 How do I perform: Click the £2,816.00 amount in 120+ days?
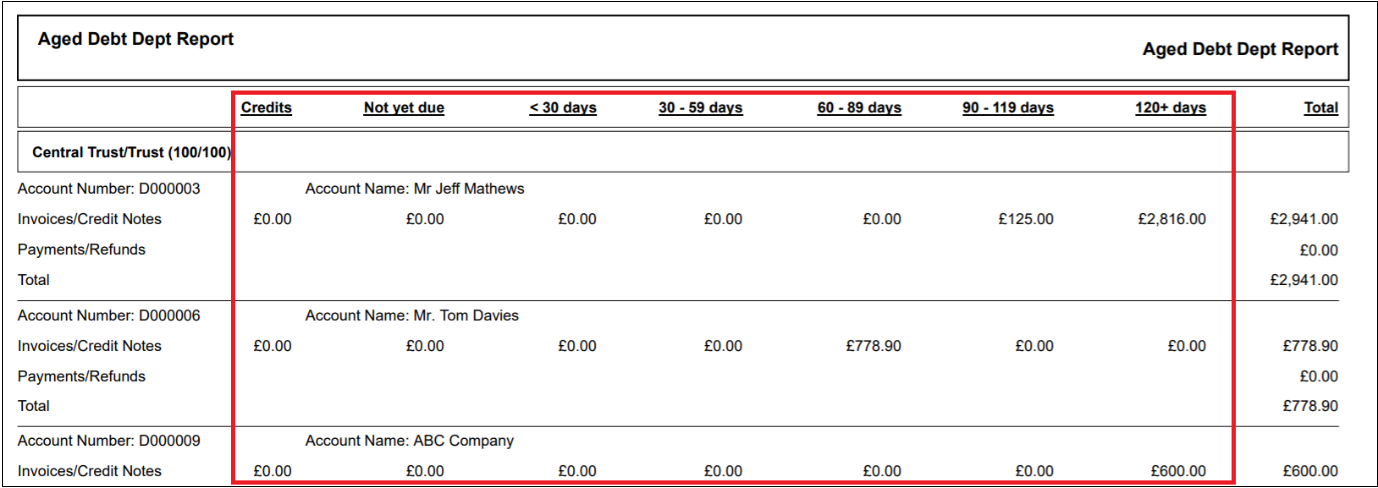coord(1172,219)
